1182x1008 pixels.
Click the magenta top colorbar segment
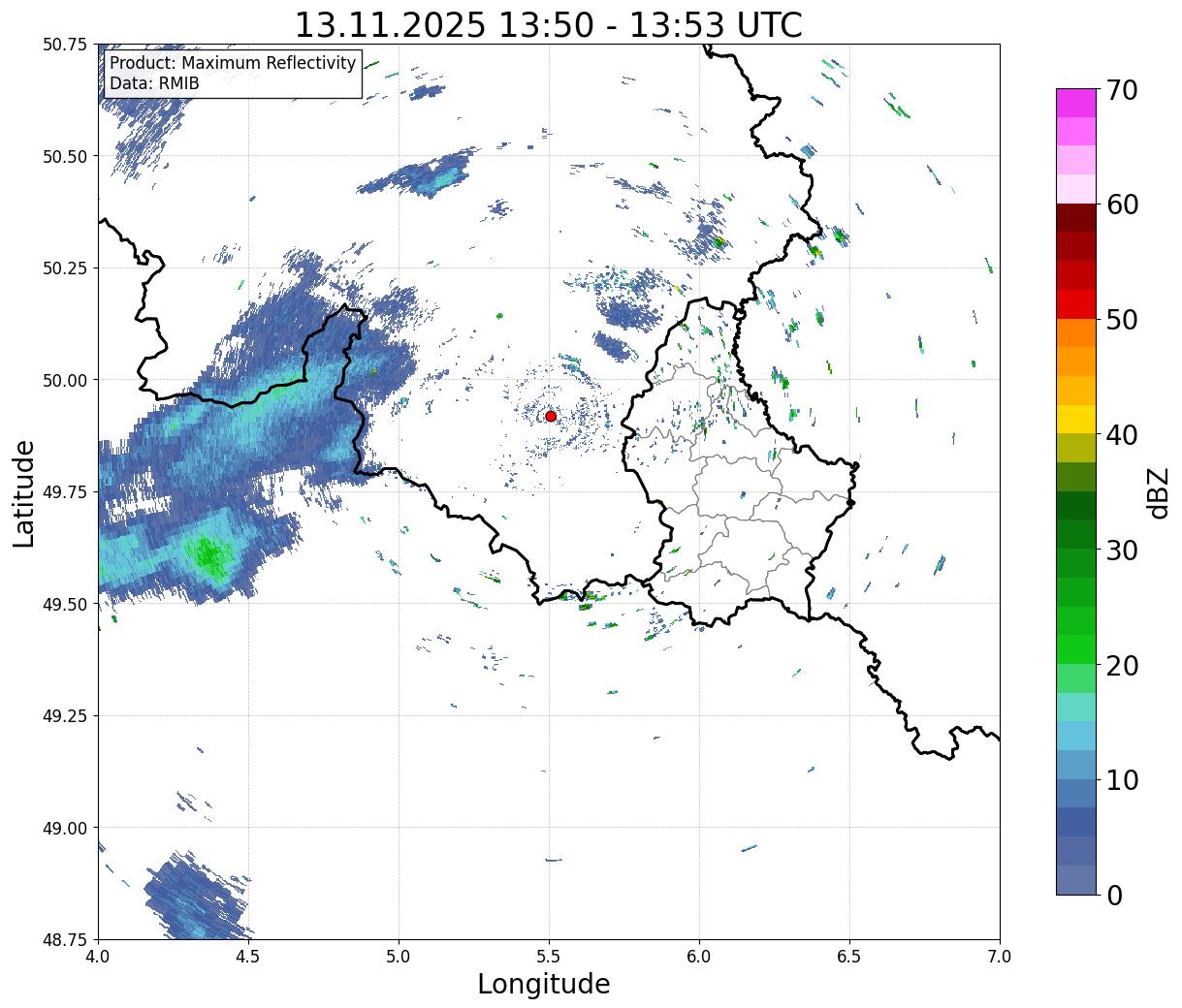(1076, 103)
